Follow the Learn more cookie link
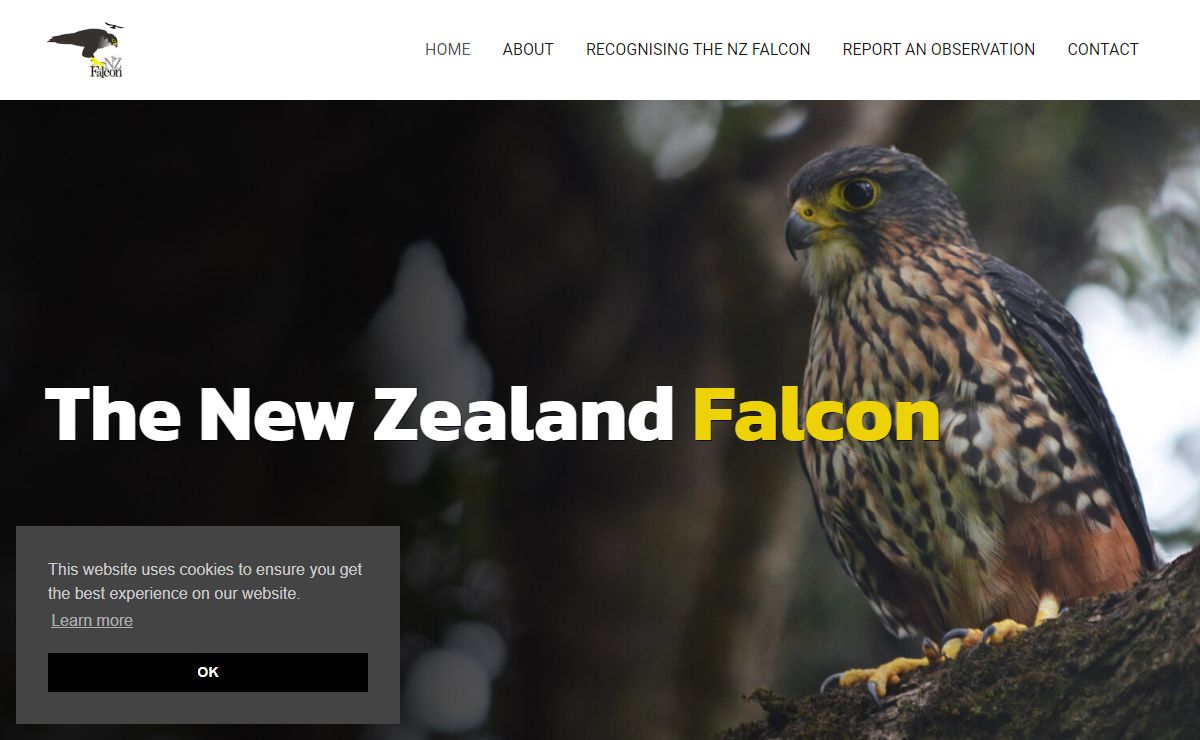The width and height of the screenshot is (1200, 740). [92, 620]
